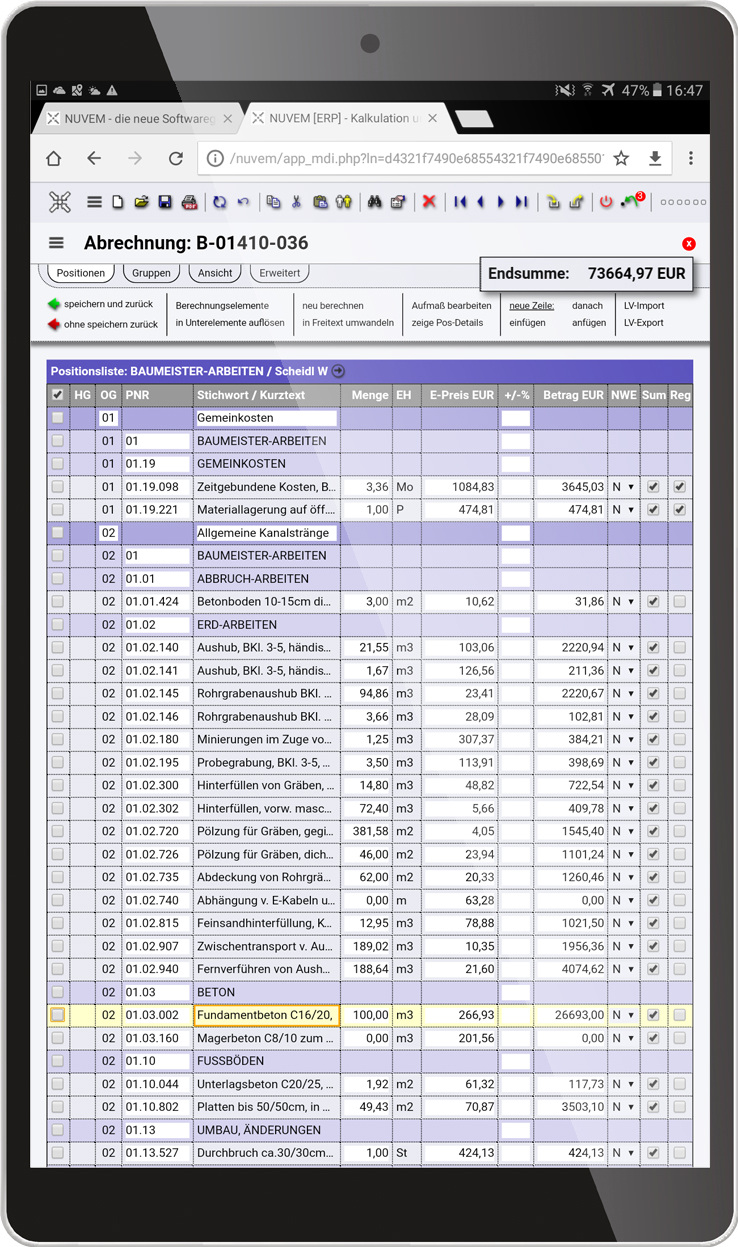The height and width of the screenshot is (1247, 738).
Task: Check row checkbox for Zeitgebundene Kosten
Action: pos(57,487)
